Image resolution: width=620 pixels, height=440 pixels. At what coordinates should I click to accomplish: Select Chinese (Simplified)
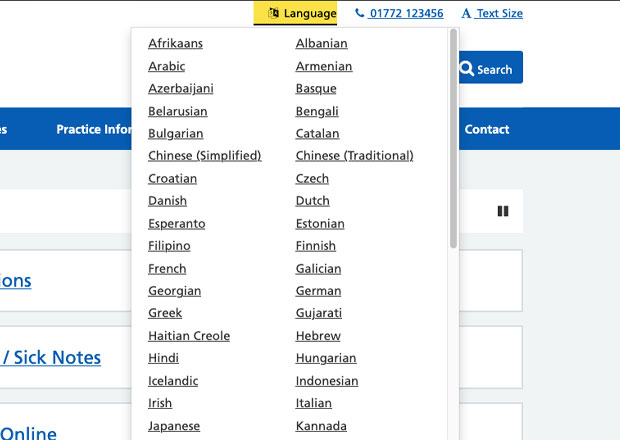click(204, 156)
